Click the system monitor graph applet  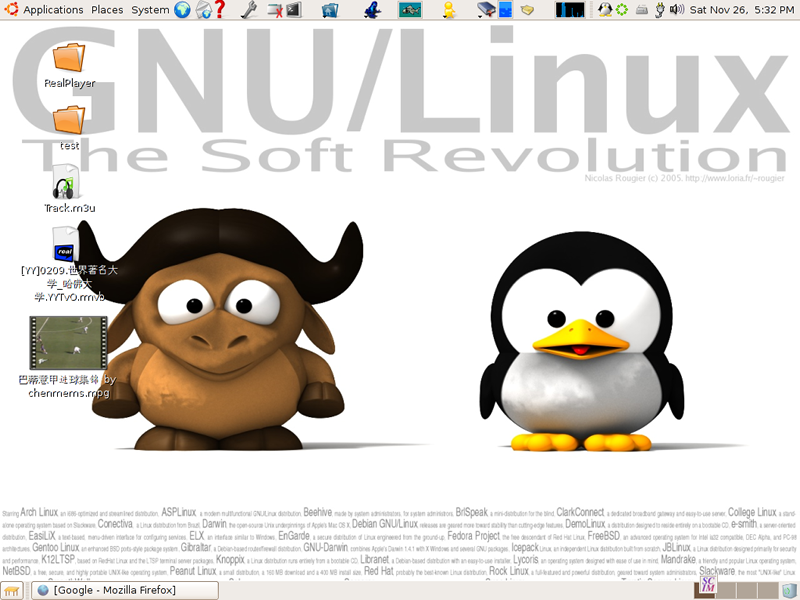click(570, 10)
